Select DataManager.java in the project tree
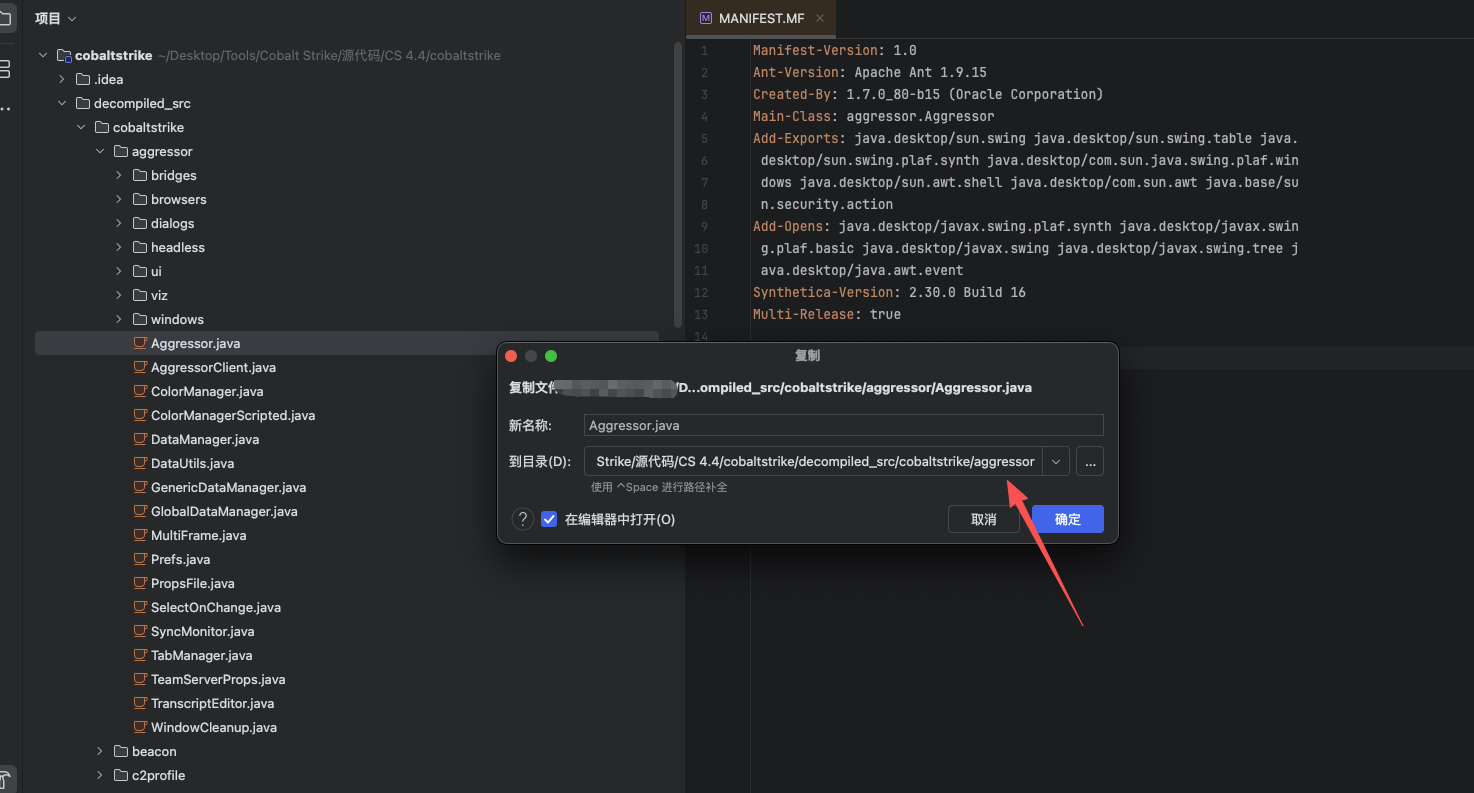Viewport: 1474px width, 793px height. tap(204, 439)
